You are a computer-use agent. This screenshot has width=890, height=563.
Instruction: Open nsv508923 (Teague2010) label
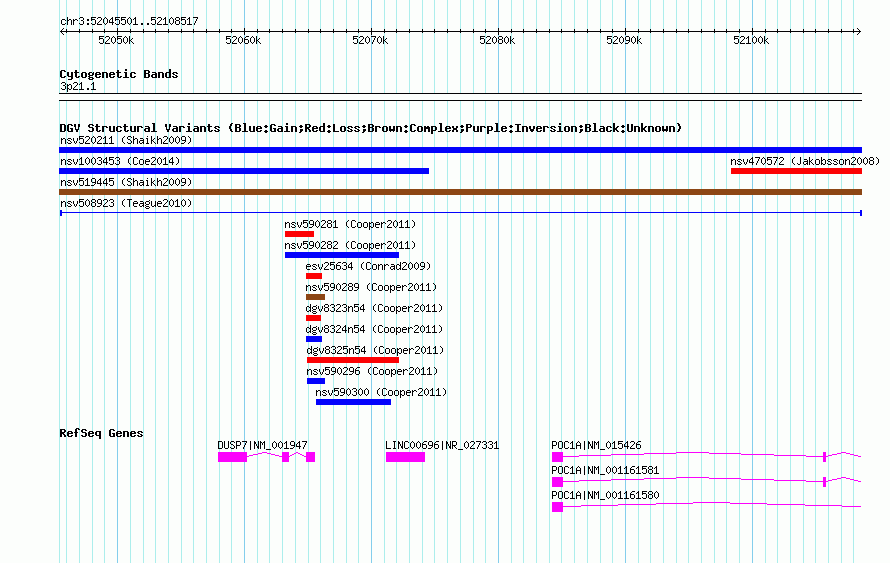pos(126,203)
